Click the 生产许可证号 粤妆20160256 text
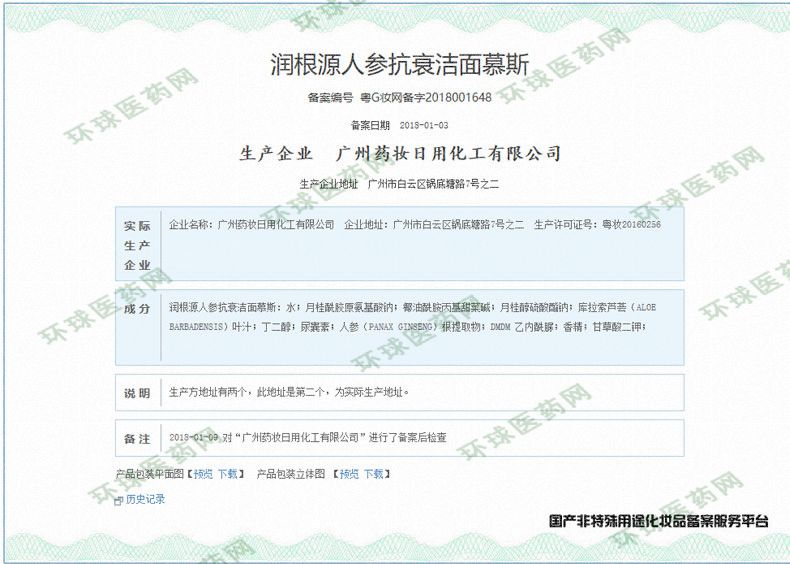790x564 pixels. click(x=597, y=225)
